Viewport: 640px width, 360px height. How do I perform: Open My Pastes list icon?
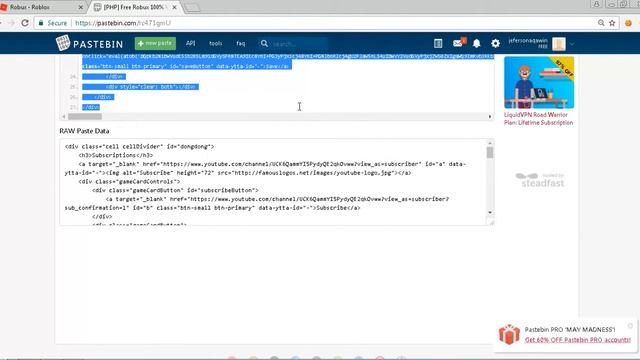click(x=438, y=43)
